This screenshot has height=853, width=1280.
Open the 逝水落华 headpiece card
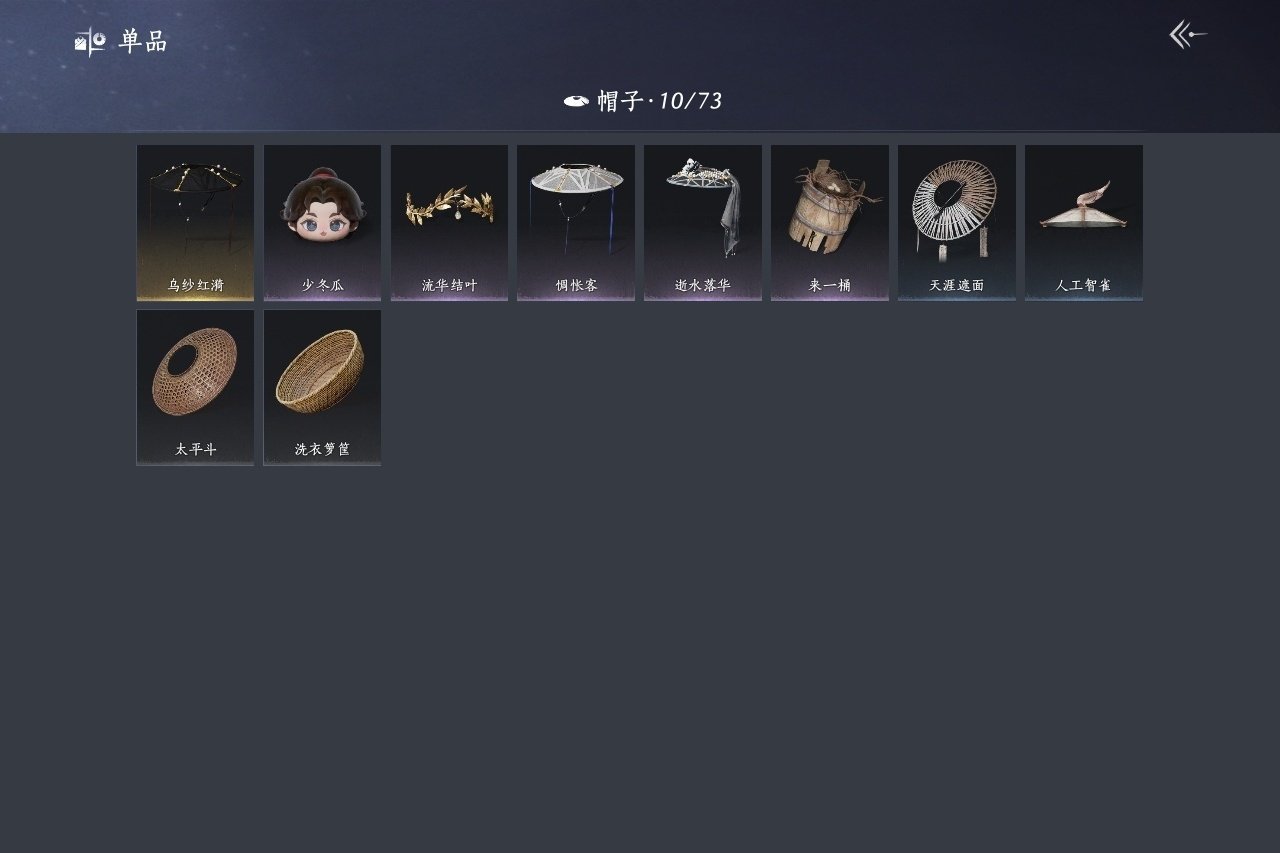click(x=703, y=222)
